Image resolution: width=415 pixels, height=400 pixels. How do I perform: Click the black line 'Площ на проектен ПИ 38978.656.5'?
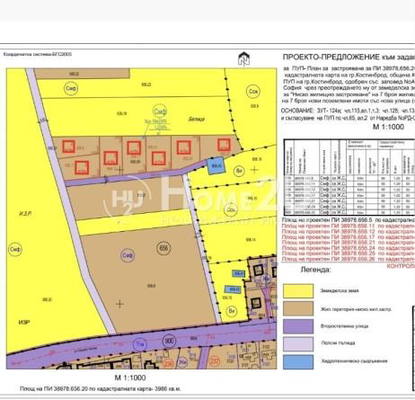[x=348, y=220]
